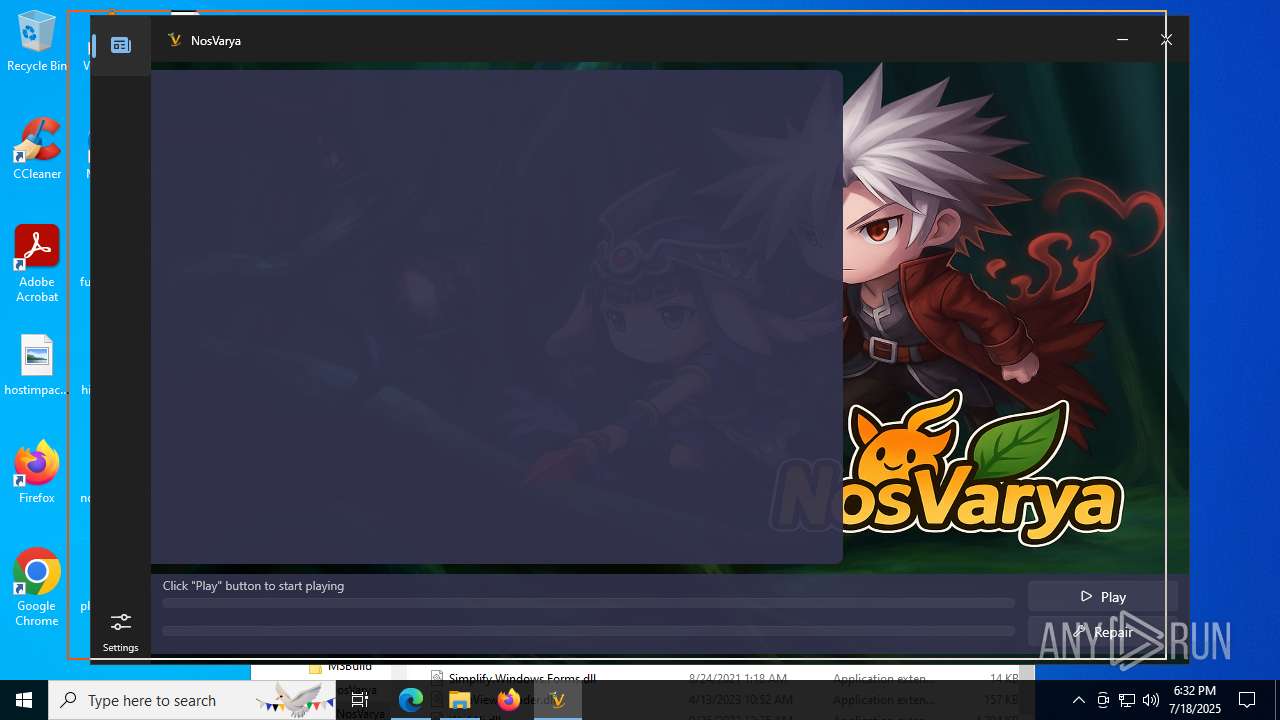
Task: Open the taskbar clock and calendar
Action: tap(1195, 700)
